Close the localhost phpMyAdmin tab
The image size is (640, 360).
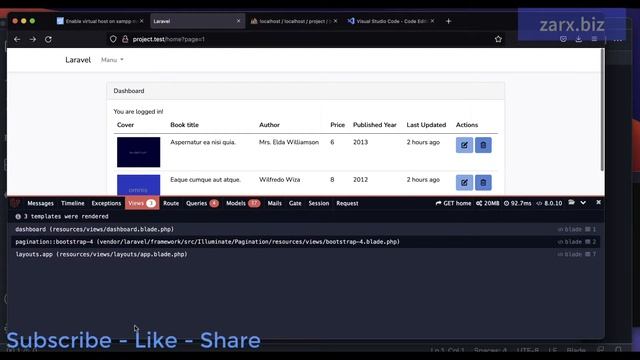pos(336,21)
